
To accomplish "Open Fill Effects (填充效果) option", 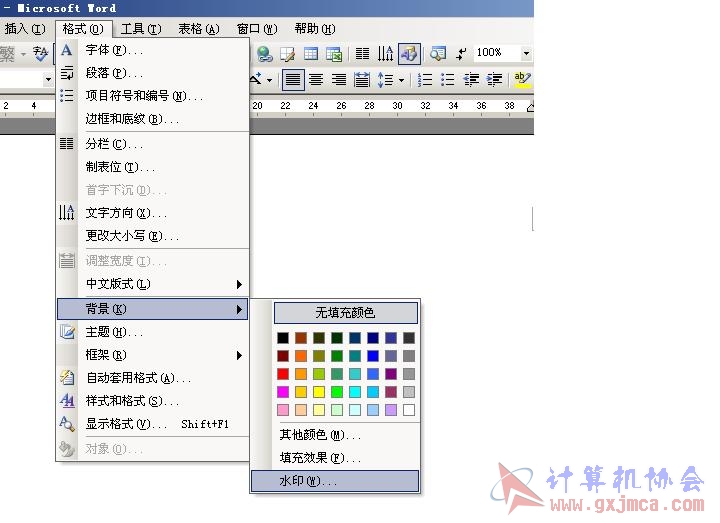I will coord(335,458).
